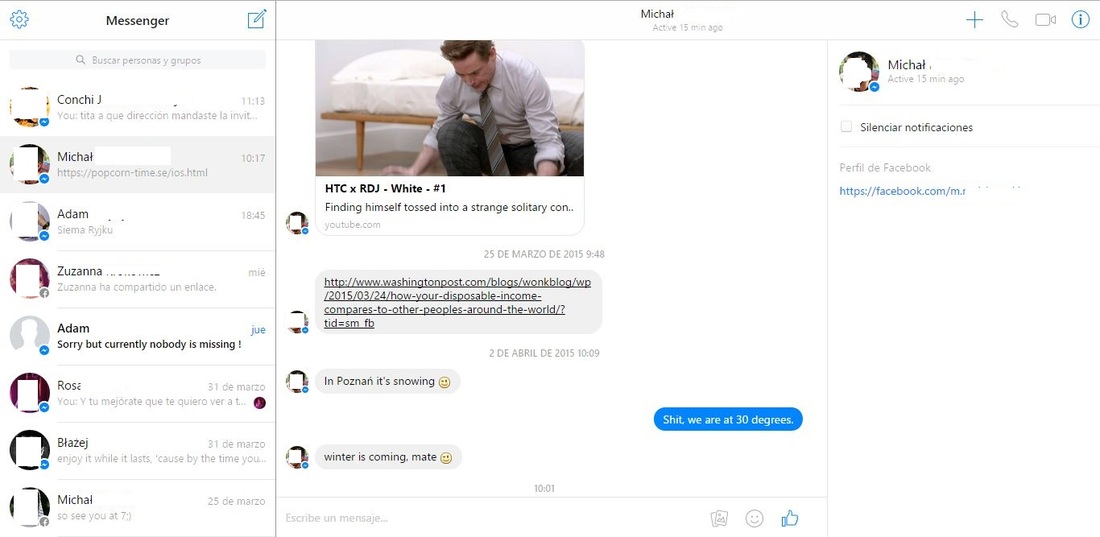Image resolution: width=1100 pixels, height=537 pixels.
Task: Enable Silenciar notificaciones checkbox
Action: click(x=847, y=127)
